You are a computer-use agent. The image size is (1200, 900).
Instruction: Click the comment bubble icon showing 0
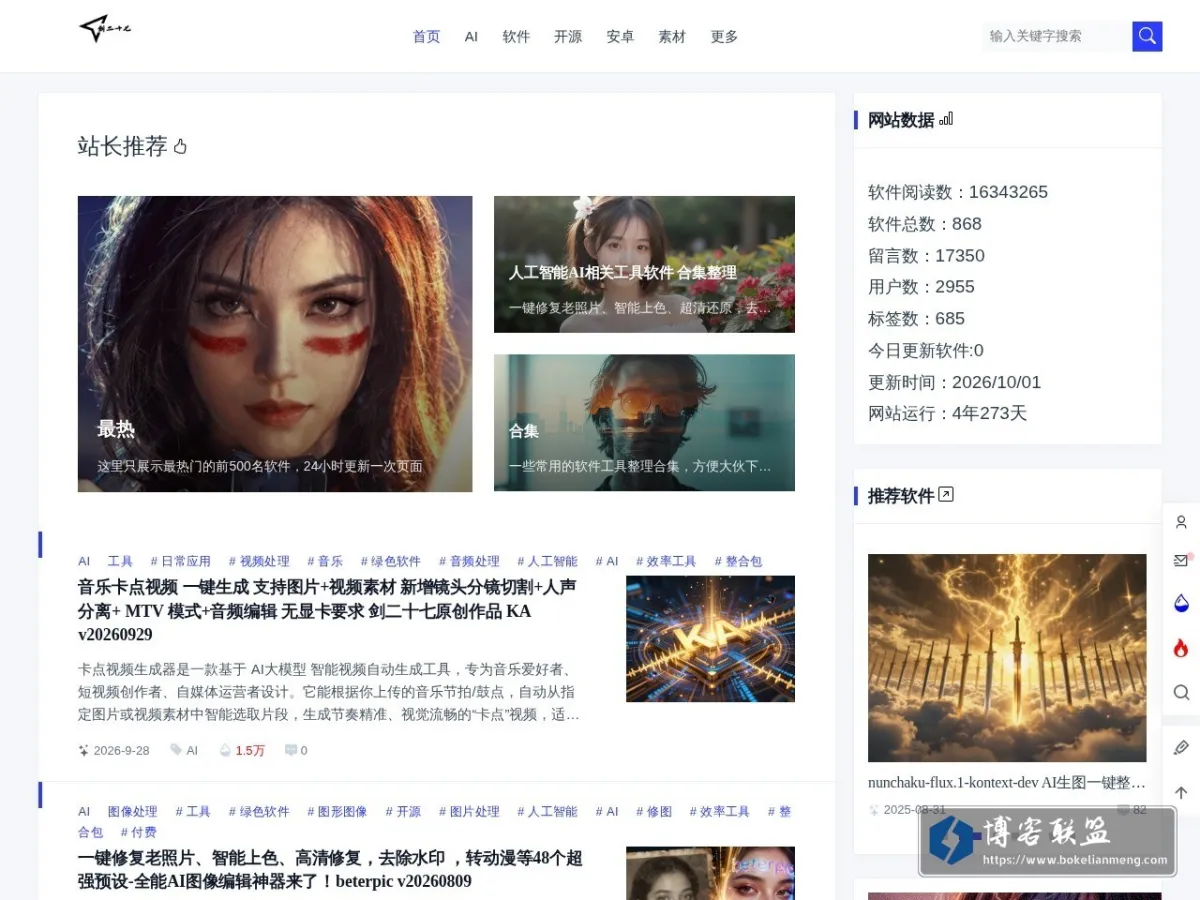coord(290,750)
